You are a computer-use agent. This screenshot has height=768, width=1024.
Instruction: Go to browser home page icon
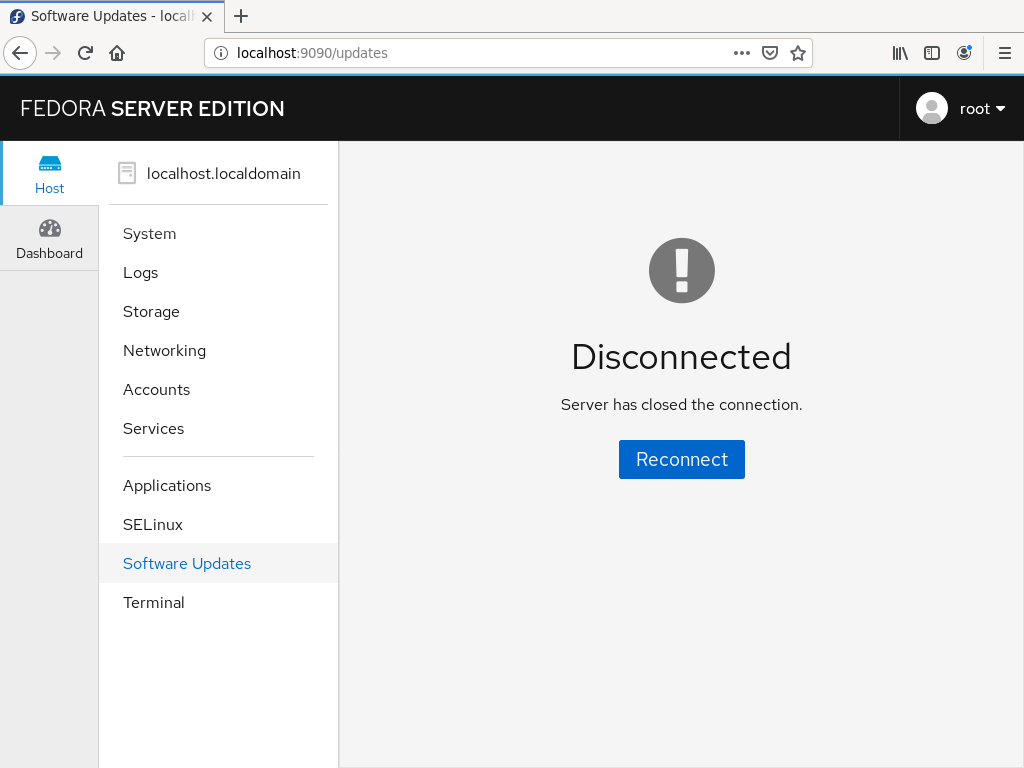pyautogui.click(x=117, y=53)
